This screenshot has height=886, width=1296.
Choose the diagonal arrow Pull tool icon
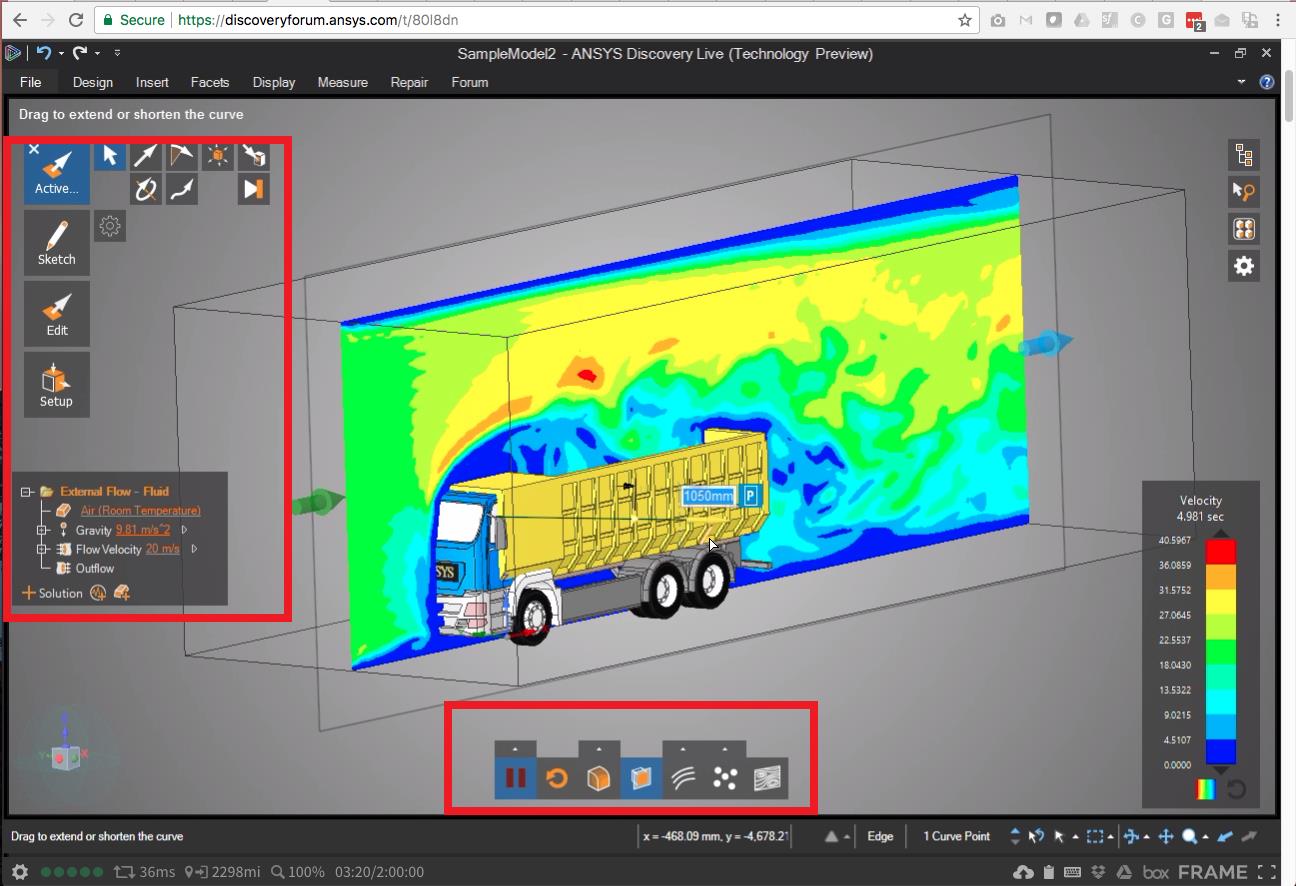[x=146, y=156]
